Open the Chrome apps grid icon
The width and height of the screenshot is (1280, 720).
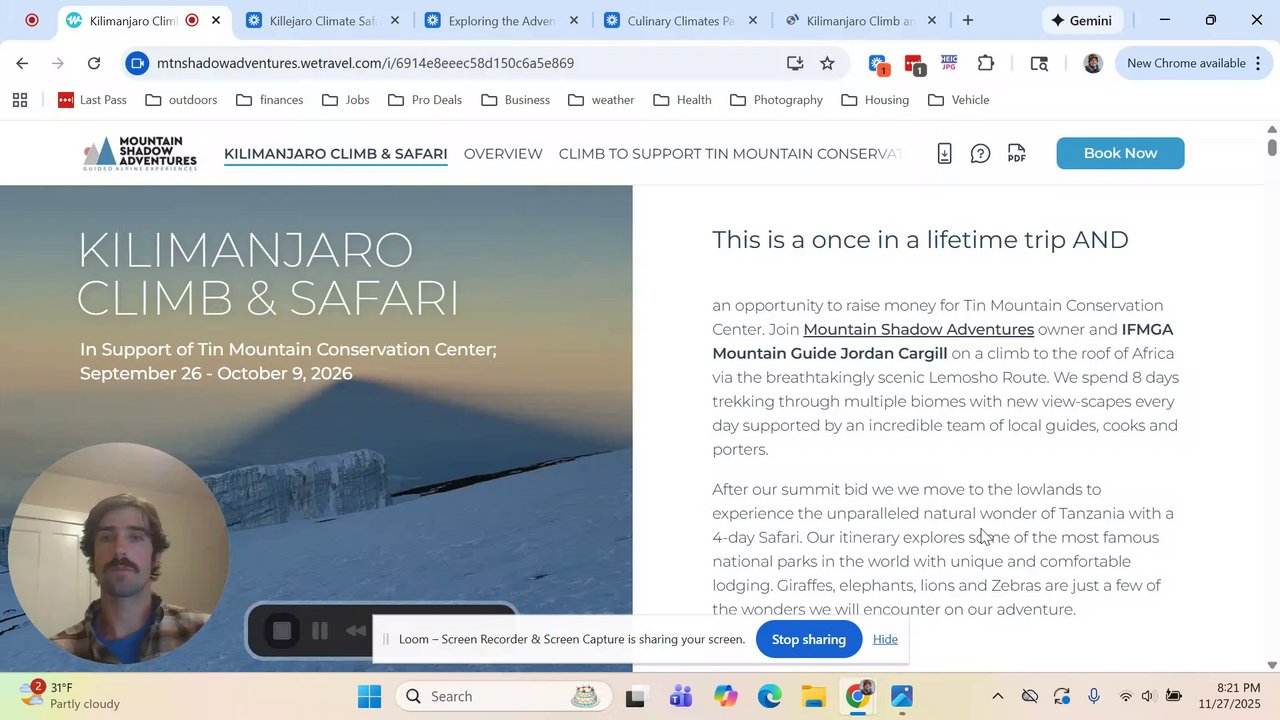coord(20,100)
